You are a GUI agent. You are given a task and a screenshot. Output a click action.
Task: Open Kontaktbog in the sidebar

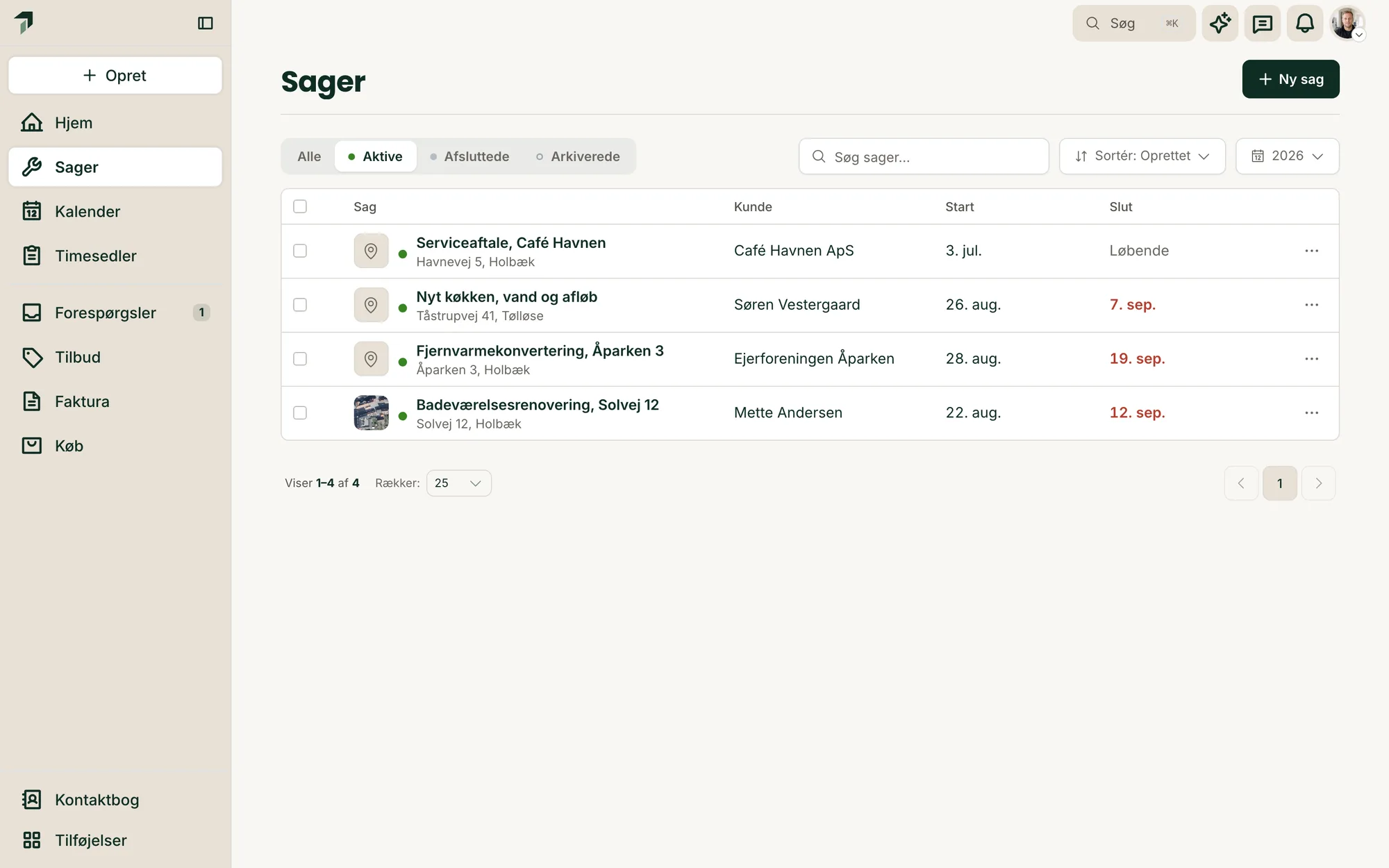(x=115, y=800)
